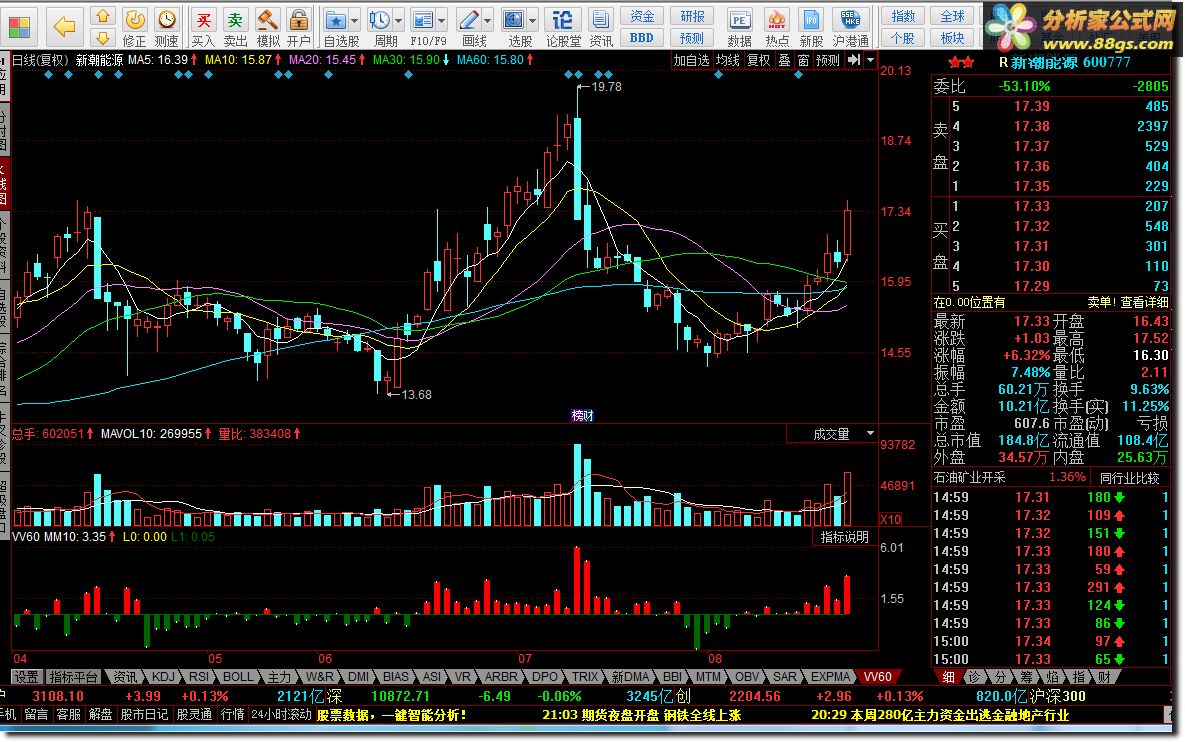Expand the F10/F9 dropdown arrow

coord(442,20)
